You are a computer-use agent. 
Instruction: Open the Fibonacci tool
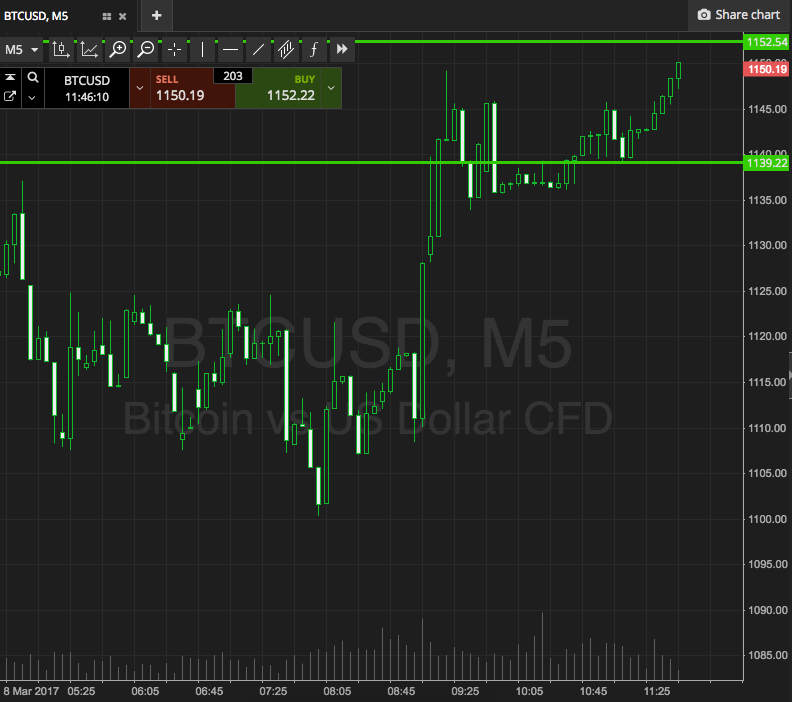[314, 49]
